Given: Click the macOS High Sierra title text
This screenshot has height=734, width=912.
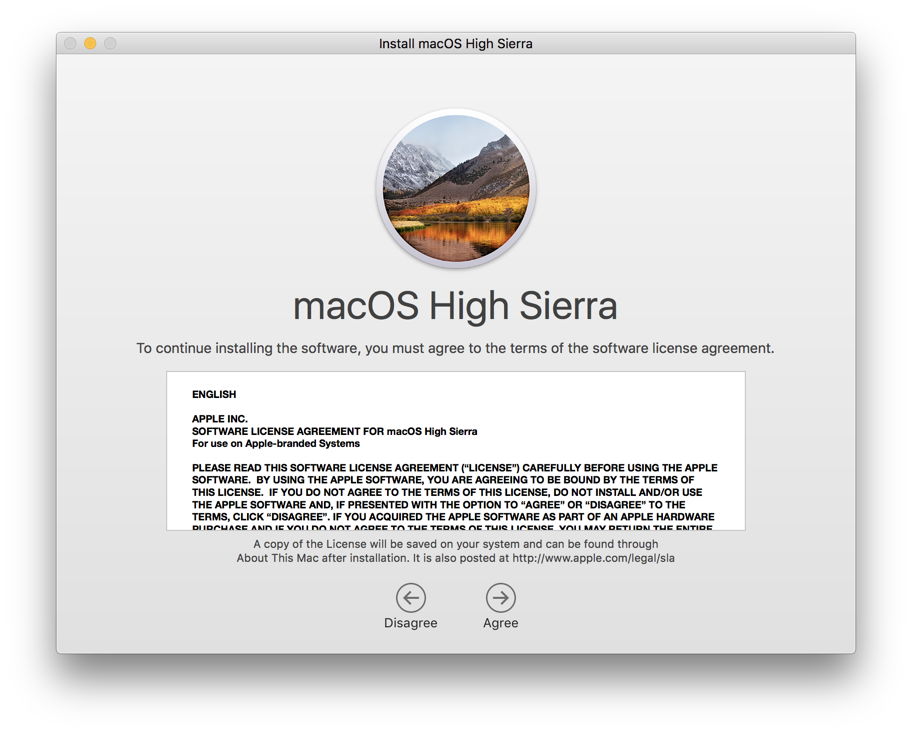Looking at the screenshot, I should [x=456, y=305].
